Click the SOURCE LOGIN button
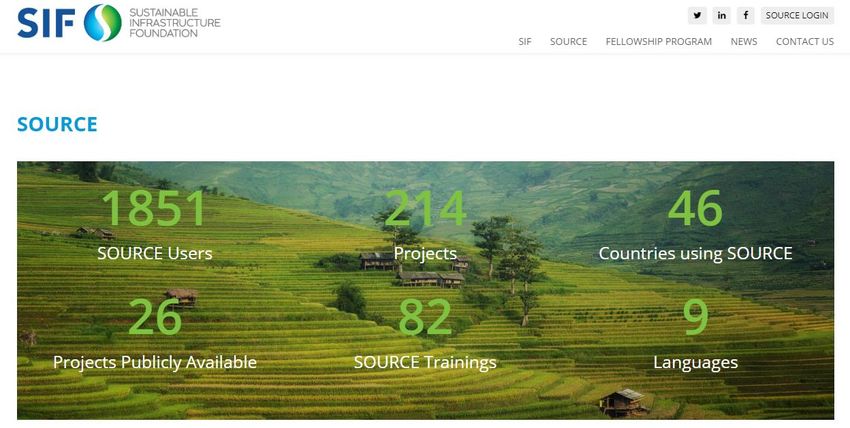This screenshot has height=428, width=850. click(797, 15)
